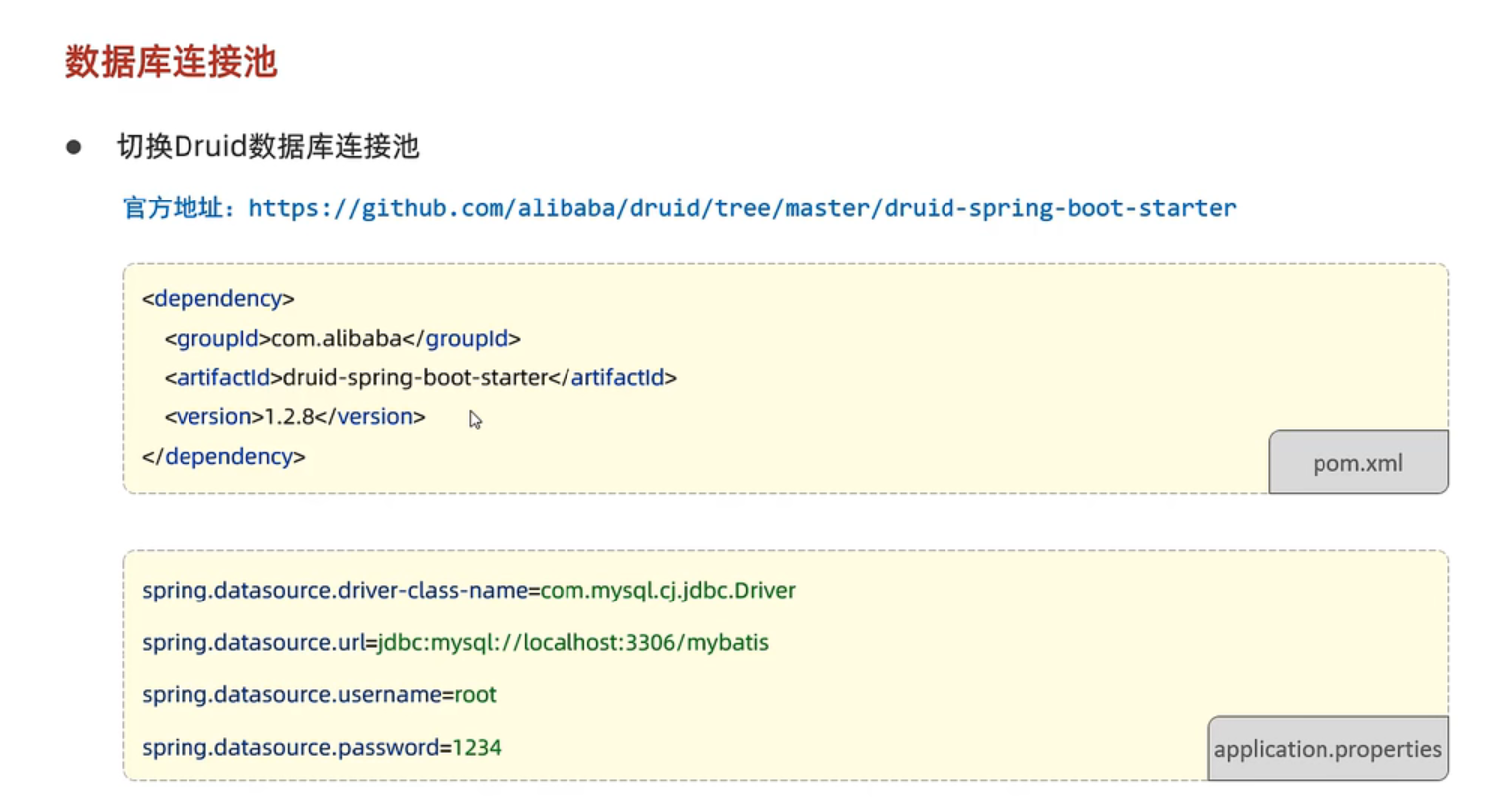The height and width of the screenshot is (801, 1512).
Task: Click the com.alibaba groupId value
Action: click(336, 339)
